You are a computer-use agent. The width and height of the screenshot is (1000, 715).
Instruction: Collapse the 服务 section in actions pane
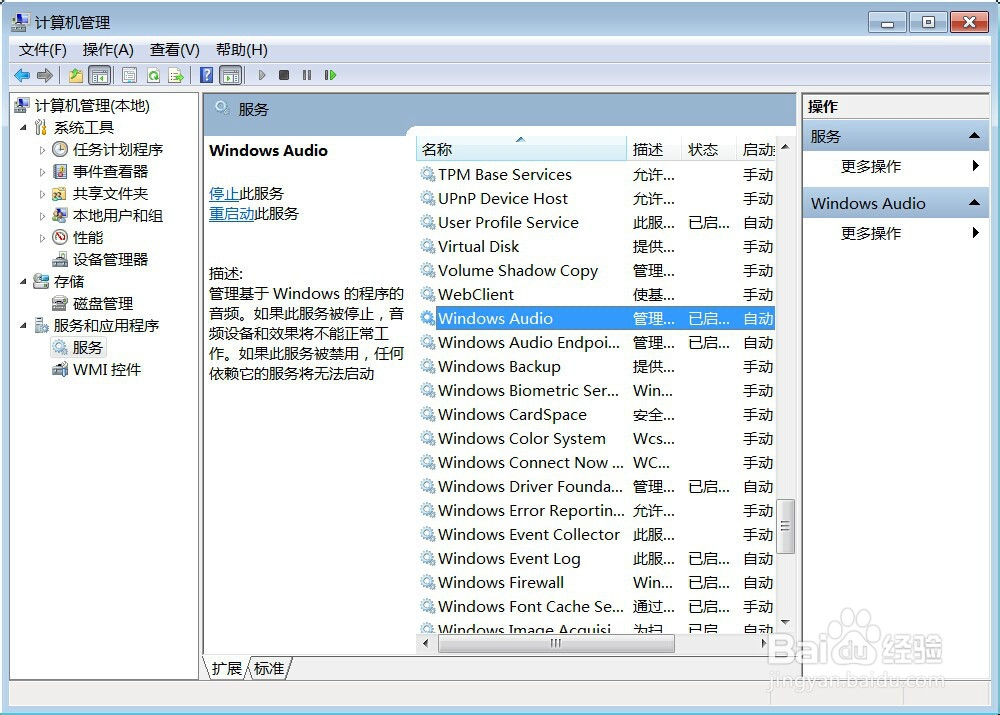click(x=974, y=135)
